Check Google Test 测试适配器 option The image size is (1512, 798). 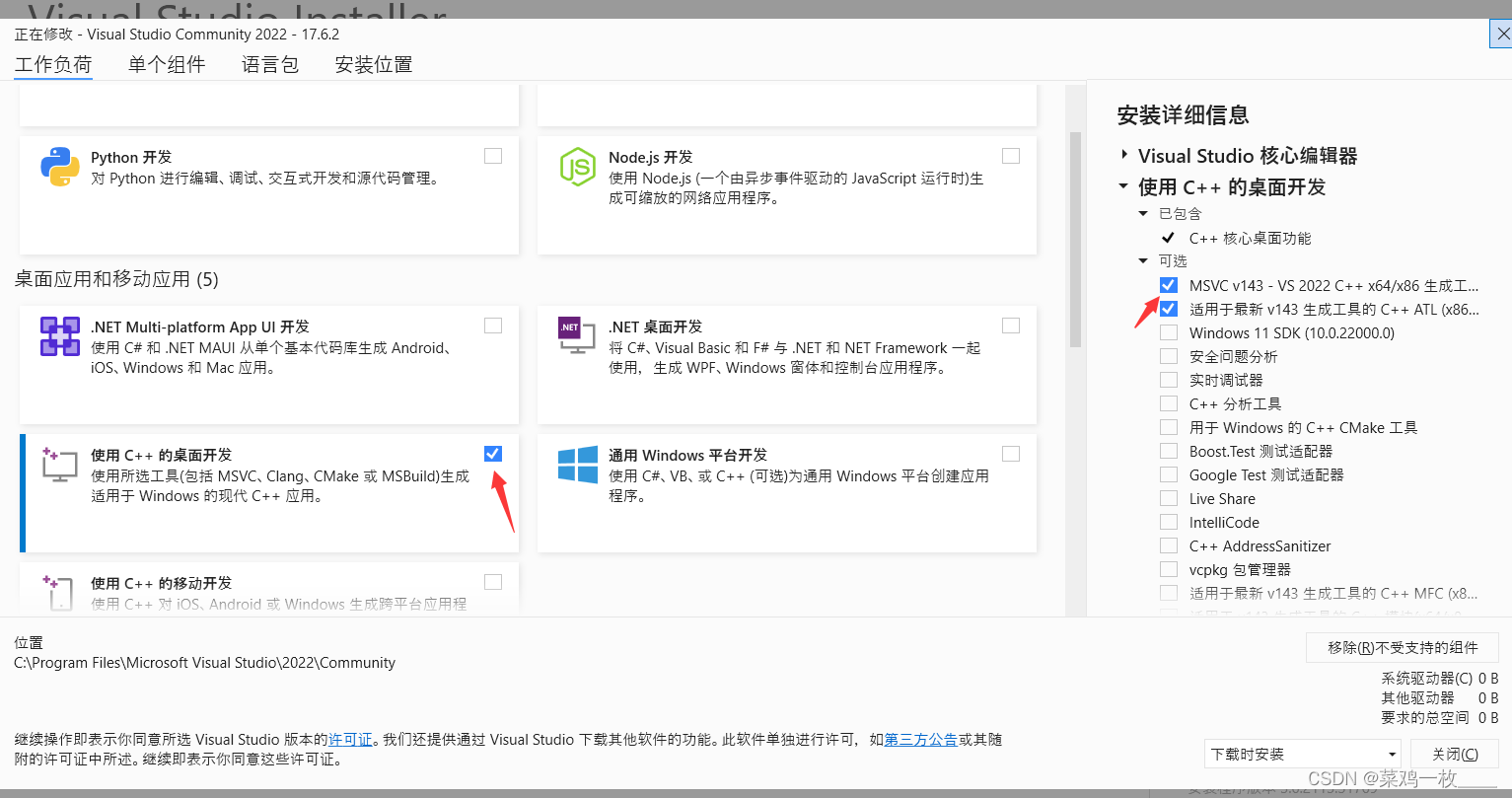click(1169, 474)
